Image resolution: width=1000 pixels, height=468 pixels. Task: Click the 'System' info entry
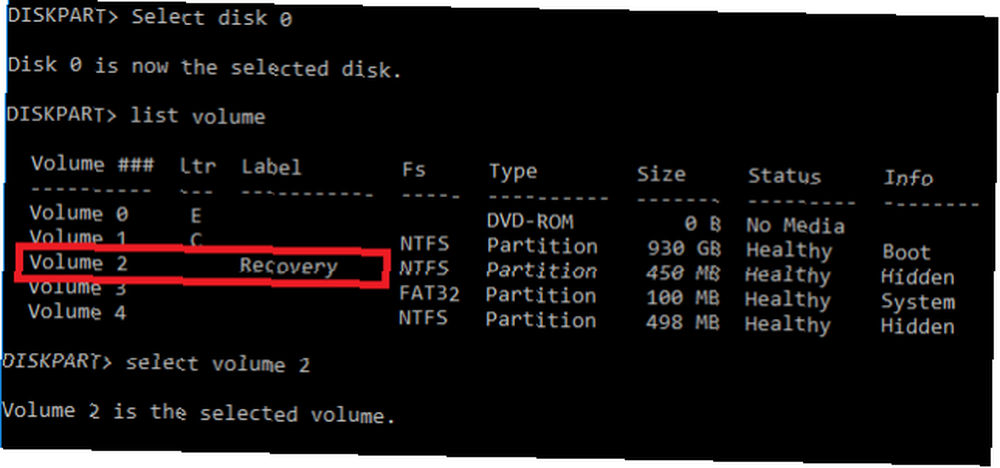tap(918, 302)
